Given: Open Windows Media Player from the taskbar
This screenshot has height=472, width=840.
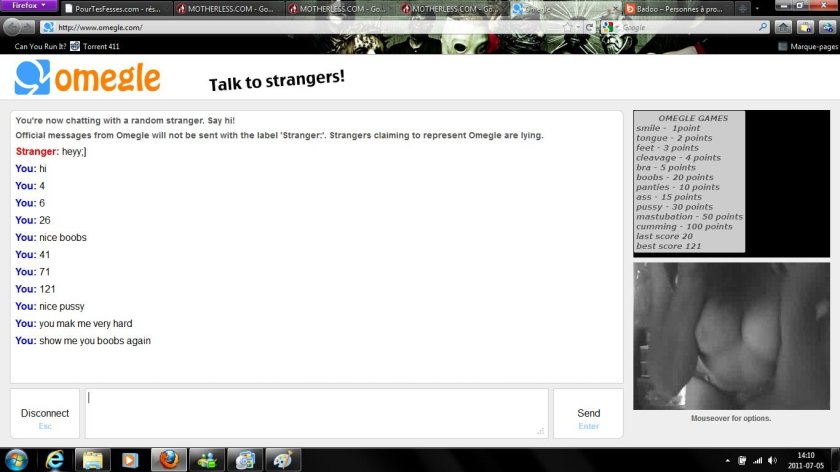Looking at the screenshot, I should coord(129,460).
